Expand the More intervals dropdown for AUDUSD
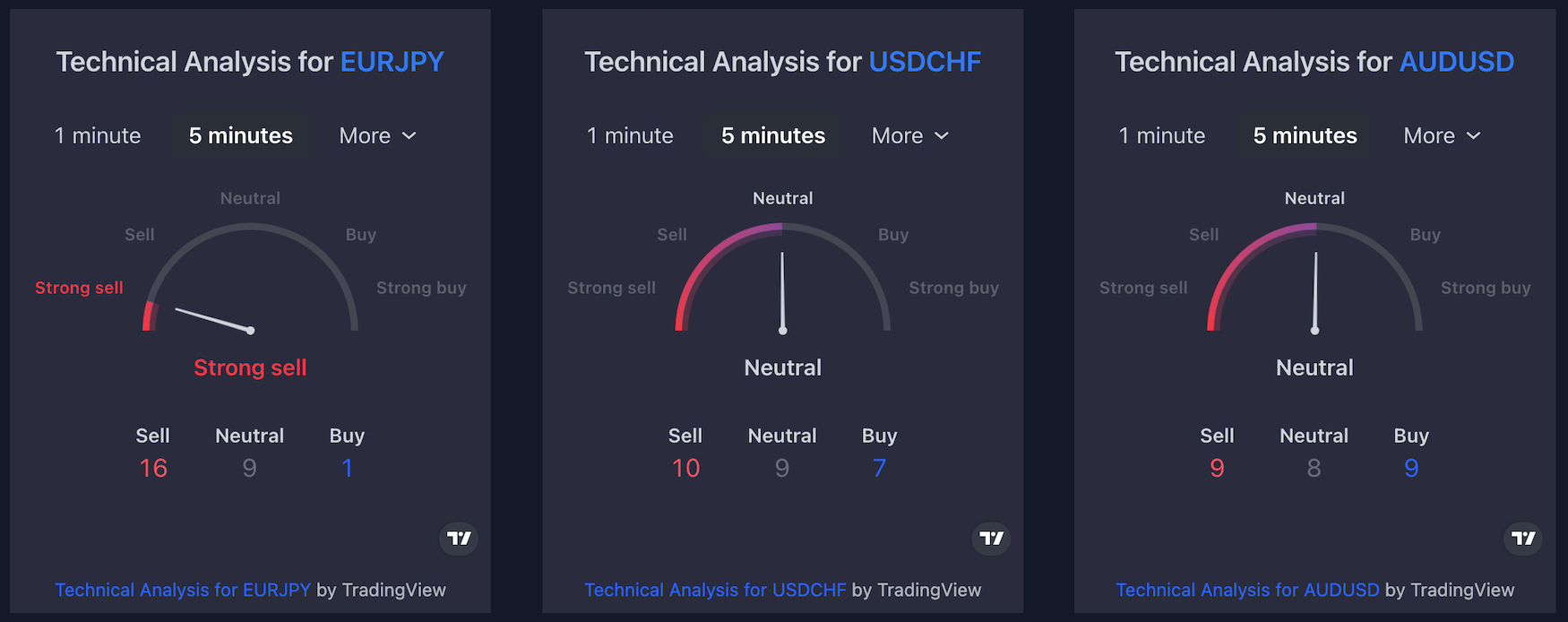 [x=1442, y=136]
